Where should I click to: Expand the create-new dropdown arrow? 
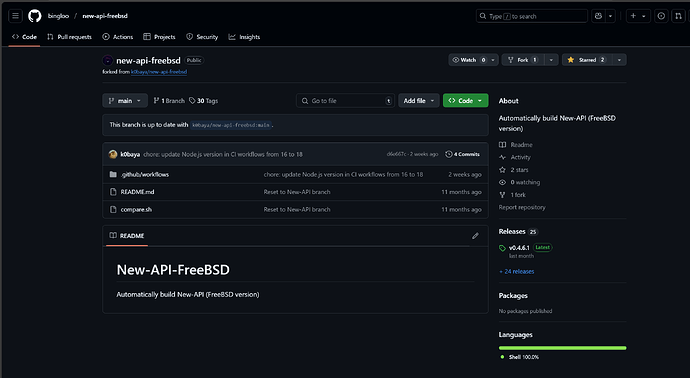tap(643, 16)
